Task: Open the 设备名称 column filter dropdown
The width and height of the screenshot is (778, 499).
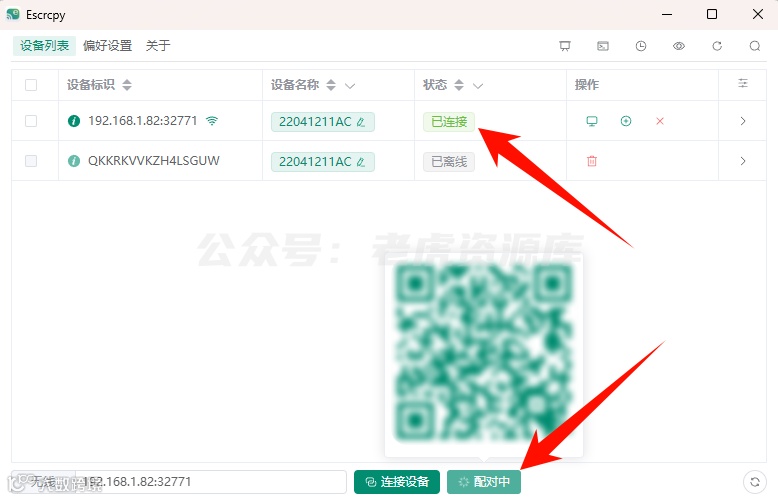Action: pyautogui.click(x=350, y=86)
